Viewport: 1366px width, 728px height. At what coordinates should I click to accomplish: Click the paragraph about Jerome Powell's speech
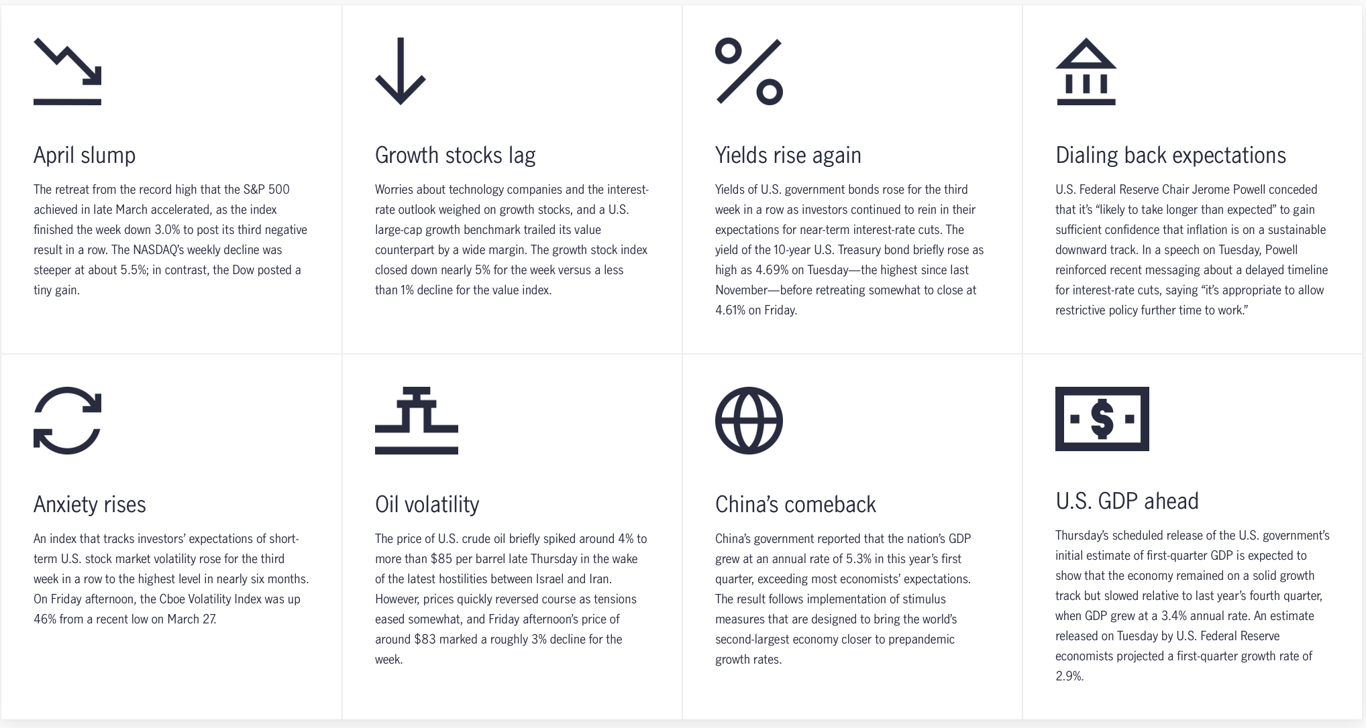(1192, 250)
